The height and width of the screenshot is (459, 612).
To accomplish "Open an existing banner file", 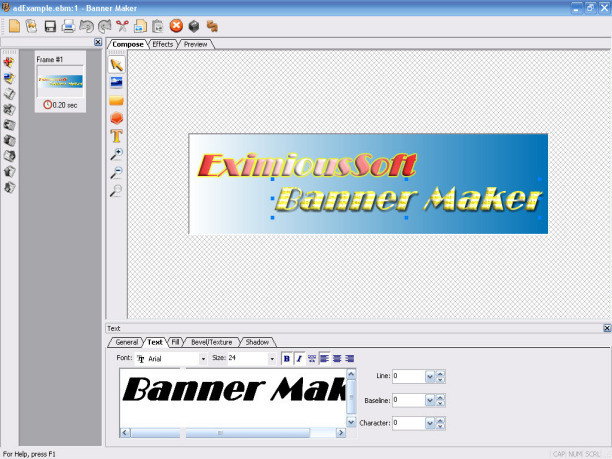I will tap(32, 26).
